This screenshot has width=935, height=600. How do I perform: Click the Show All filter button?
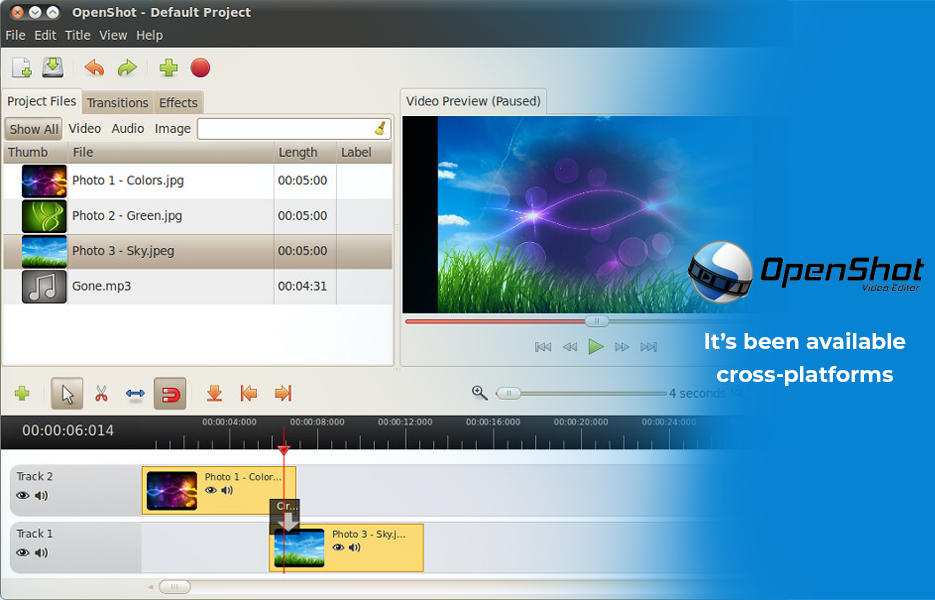pos(34,129)
